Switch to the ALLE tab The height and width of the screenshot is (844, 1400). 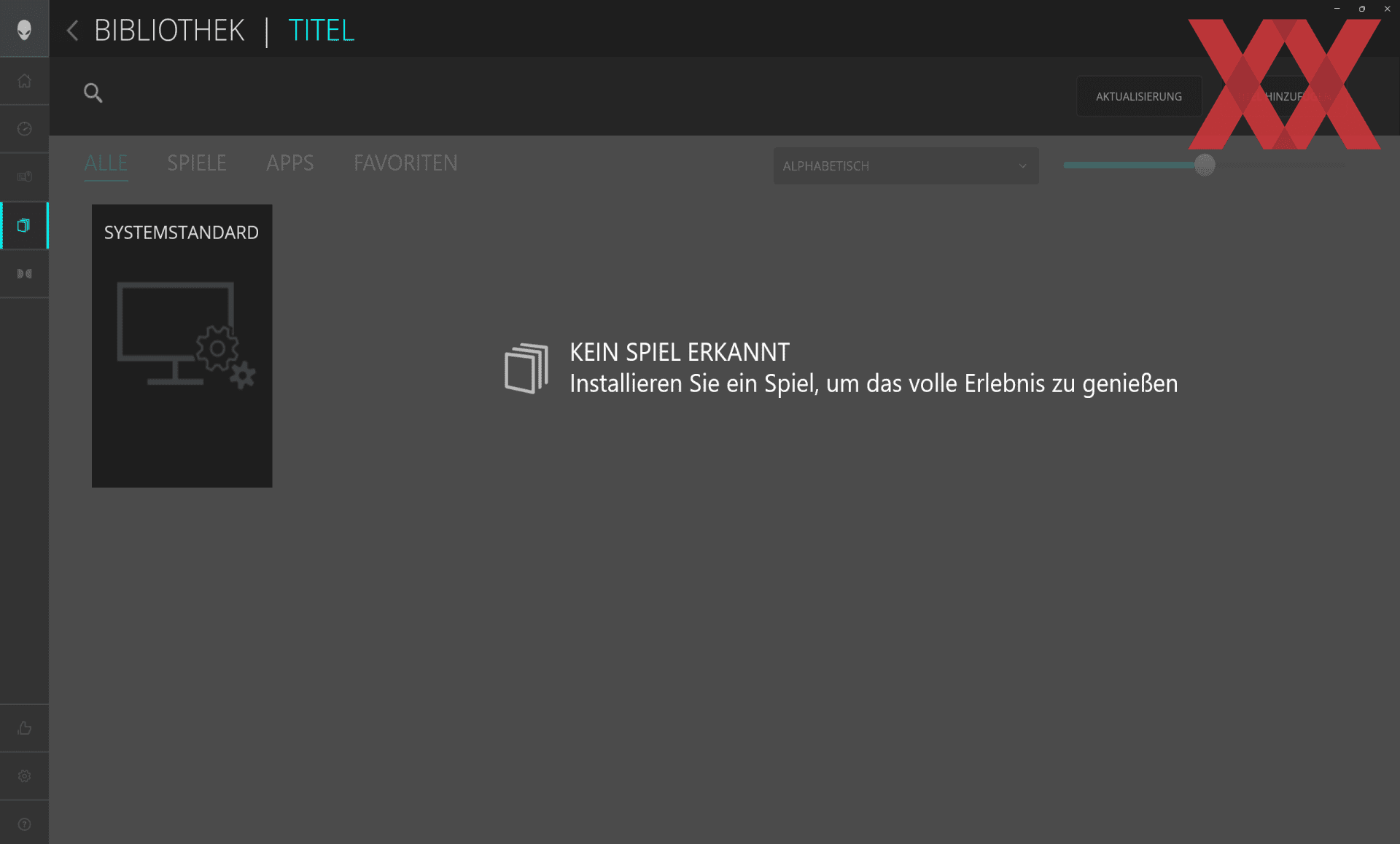(x=106, y=163)
